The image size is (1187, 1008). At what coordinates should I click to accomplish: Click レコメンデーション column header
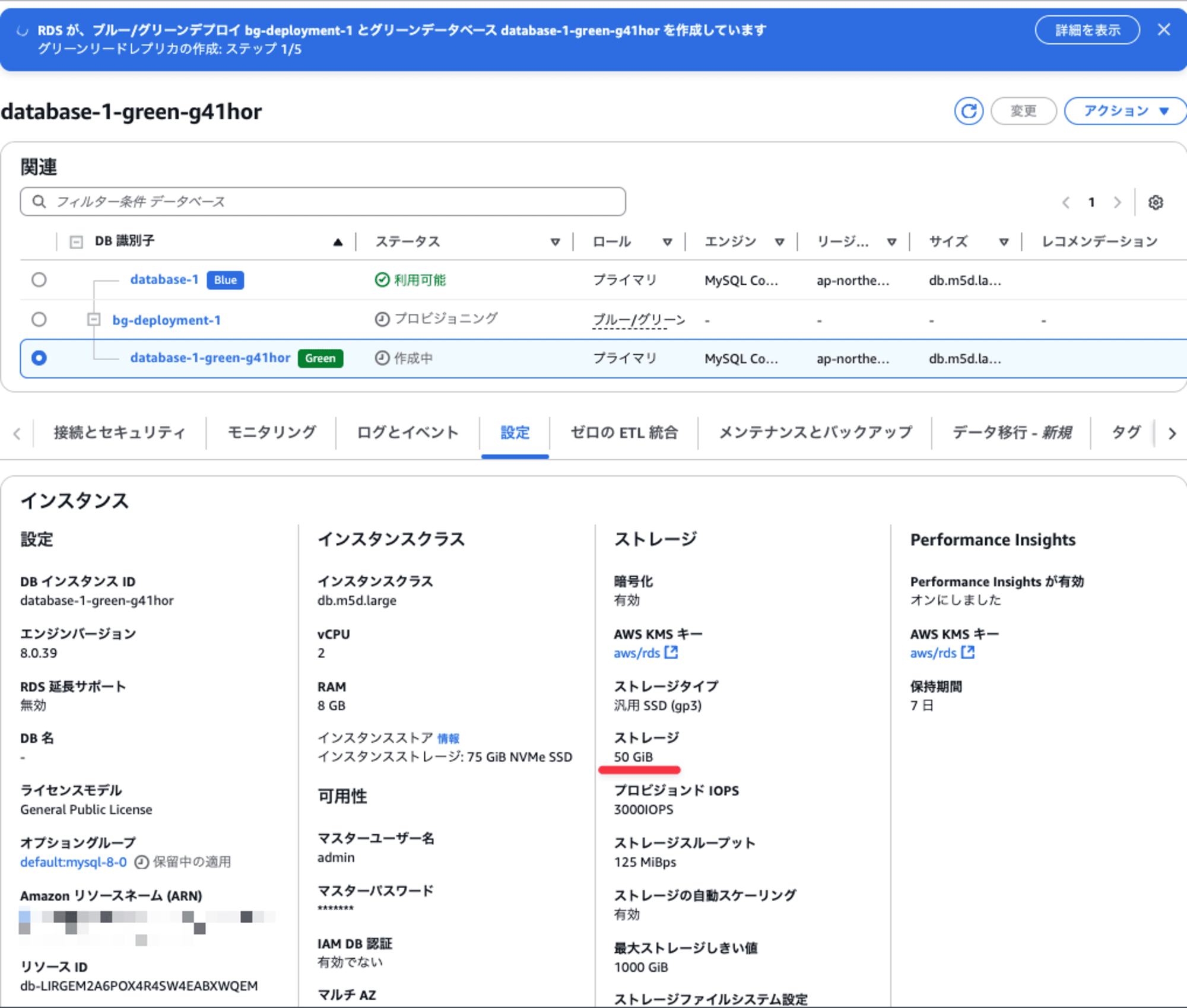click(x=1100, y=241)
